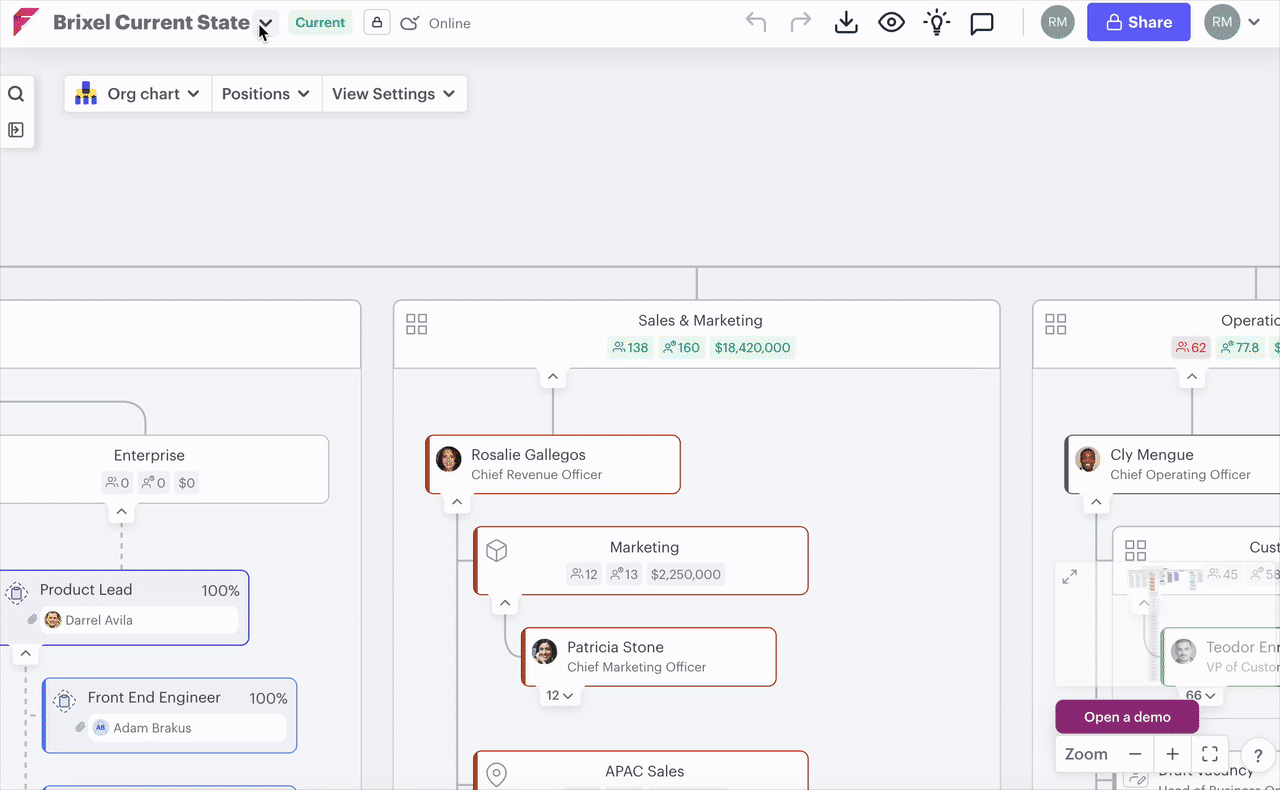Image resolution: width=1280 pixels, height=790 pixels.
Task: Click the zoom in plus button
Action: point(1172,754)
